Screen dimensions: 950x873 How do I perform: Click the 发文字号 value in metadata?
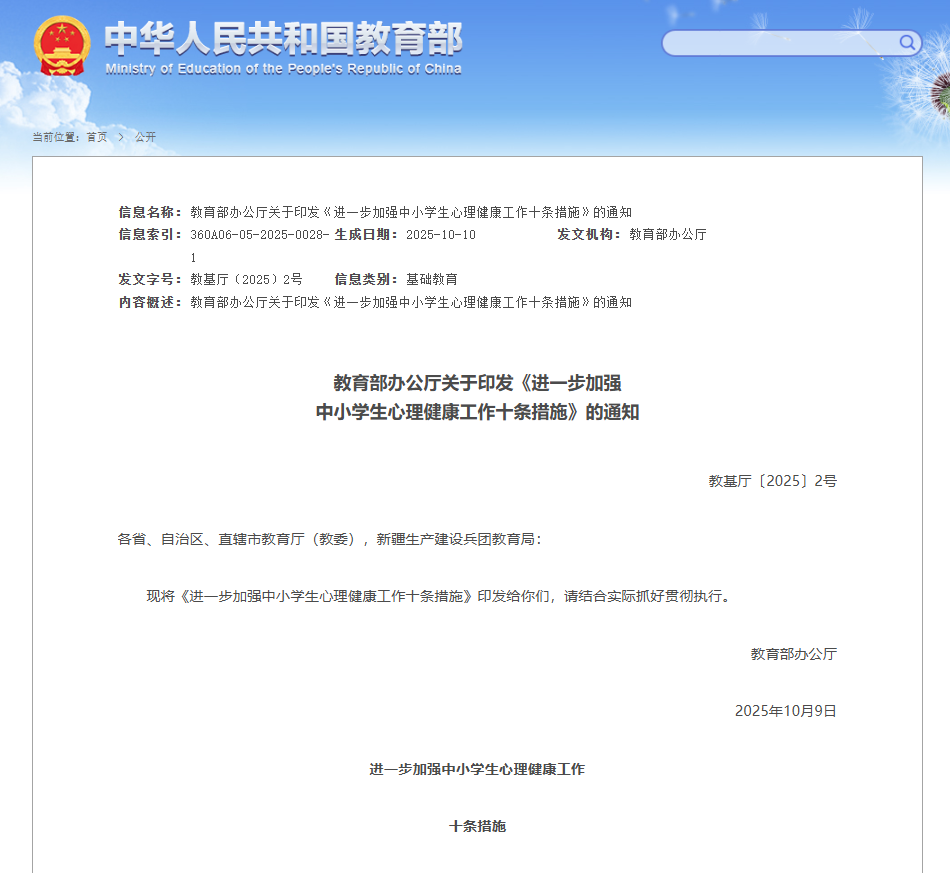click(x=246, y=279)
